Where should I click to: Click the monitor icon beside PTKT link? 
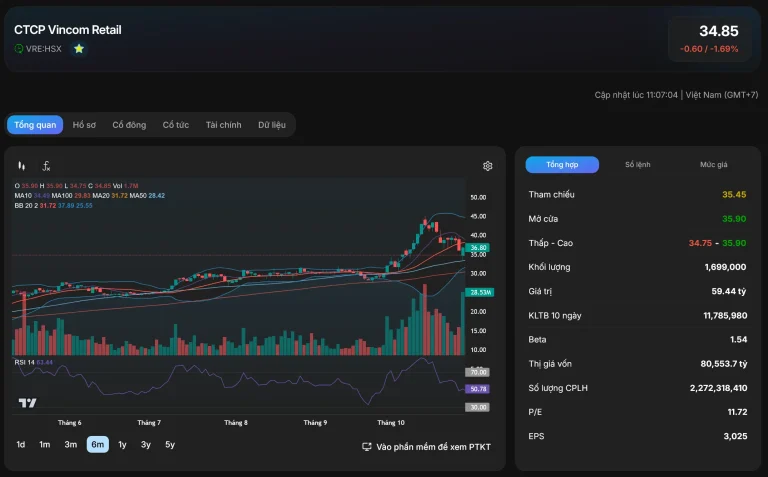pos(366,447)
